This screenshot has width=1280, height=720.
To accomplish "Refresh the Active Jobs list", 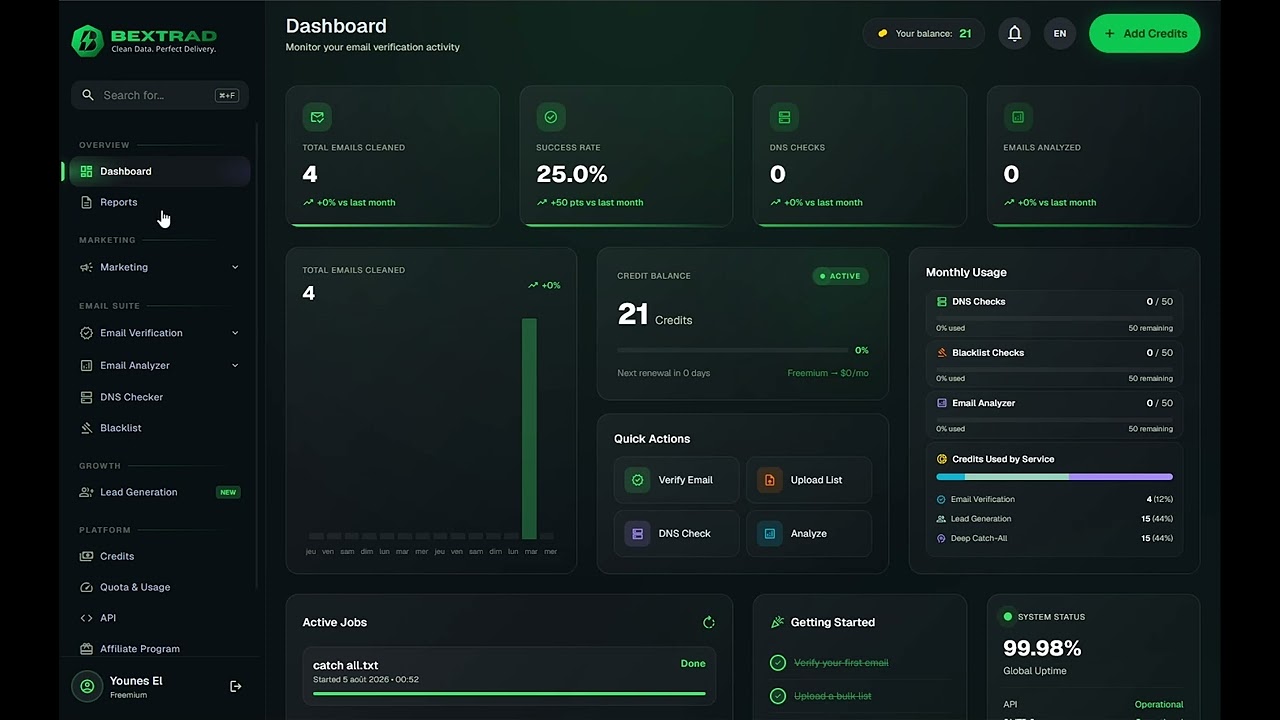I will 709,622.
